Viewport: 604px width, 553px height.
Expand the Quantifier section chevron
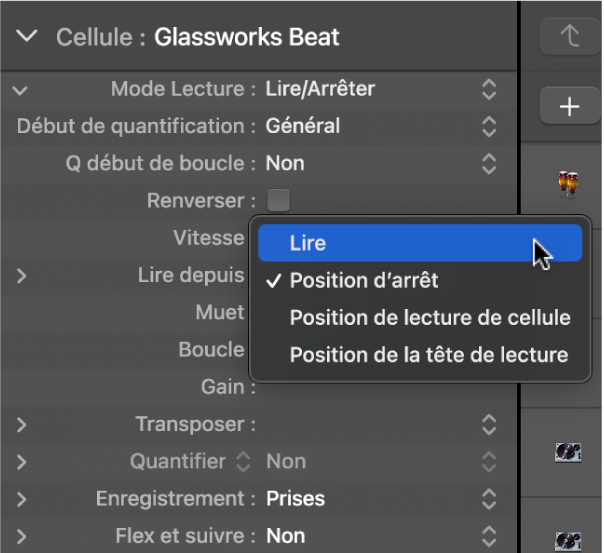click(22, 462)
